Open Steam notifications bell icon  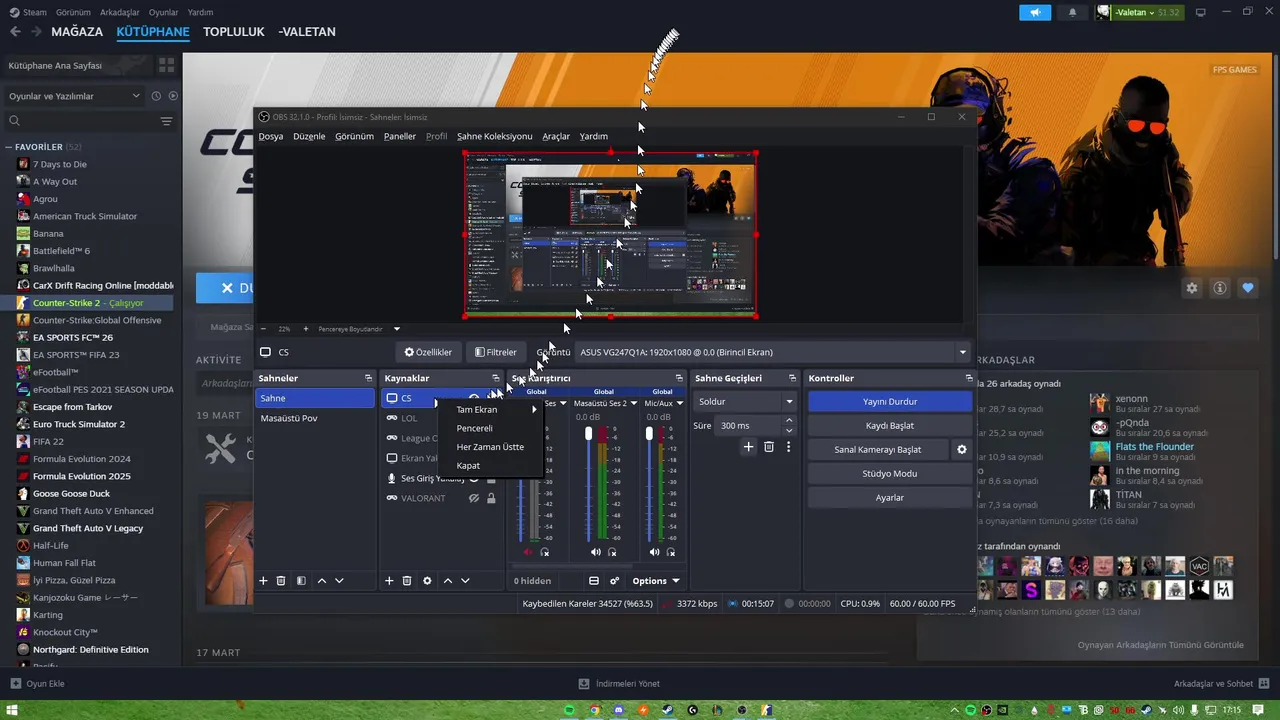click(x=1073, y=12)
